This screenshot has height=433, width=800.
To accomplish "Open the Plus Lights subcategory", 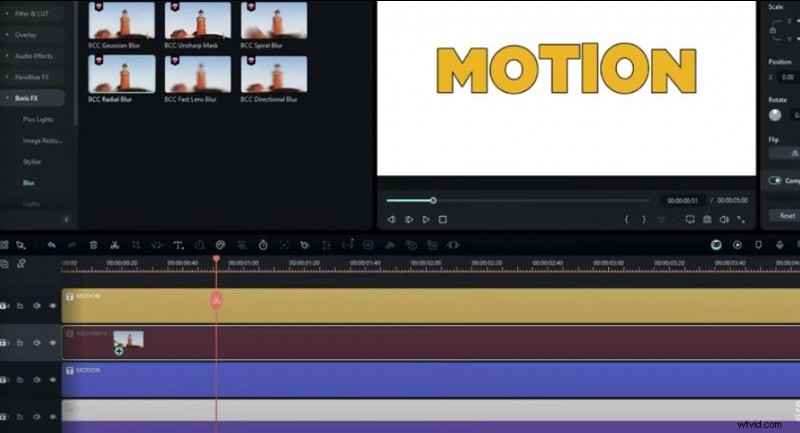I will click(40, 120).
